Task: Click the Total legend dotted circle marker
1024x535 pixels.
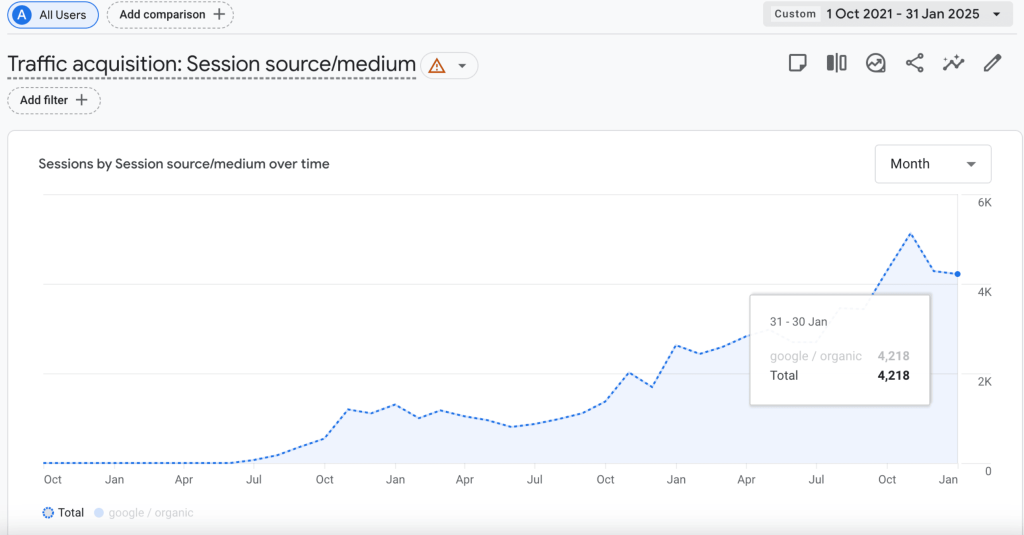Action: point(48,513)
